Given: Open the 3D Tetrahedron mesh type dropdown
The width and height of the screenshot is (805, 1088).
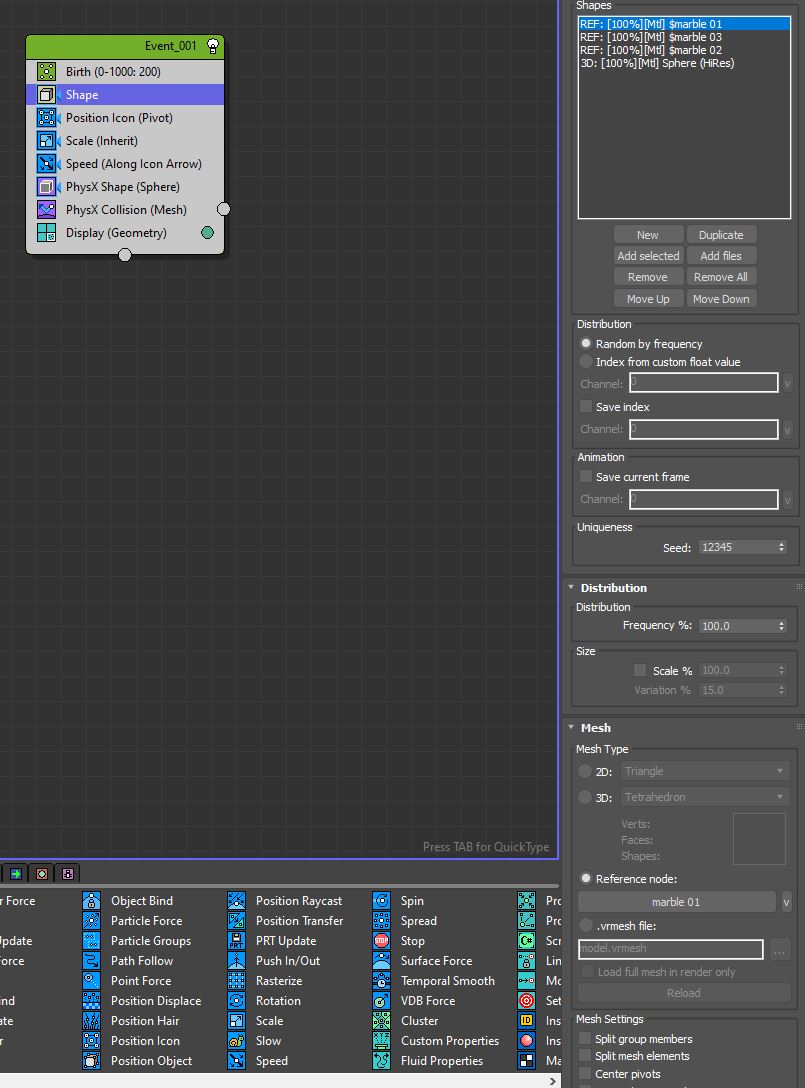Looking at the screenshot, I should click(705, 797).
